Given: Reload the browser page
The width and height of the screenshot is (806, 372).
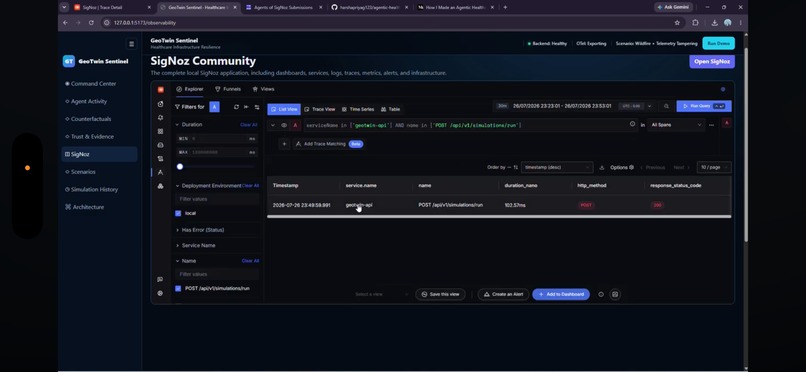Looking at the screenshot, I should [91, 23].
